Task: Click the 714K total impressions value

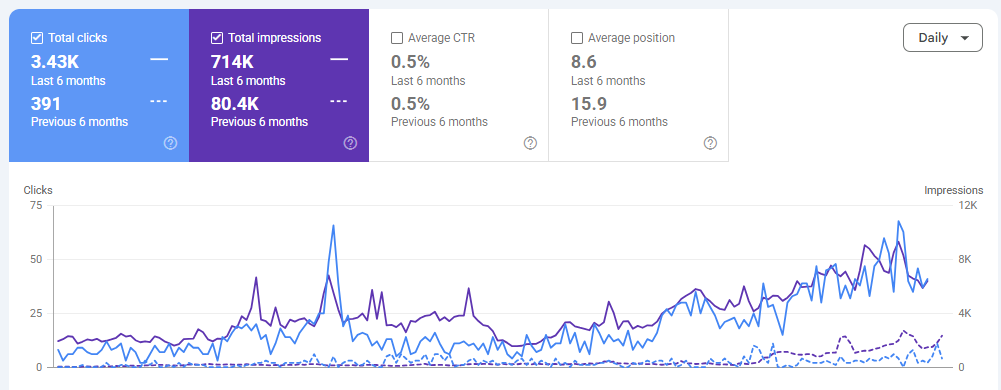Action: click(232, 62)
